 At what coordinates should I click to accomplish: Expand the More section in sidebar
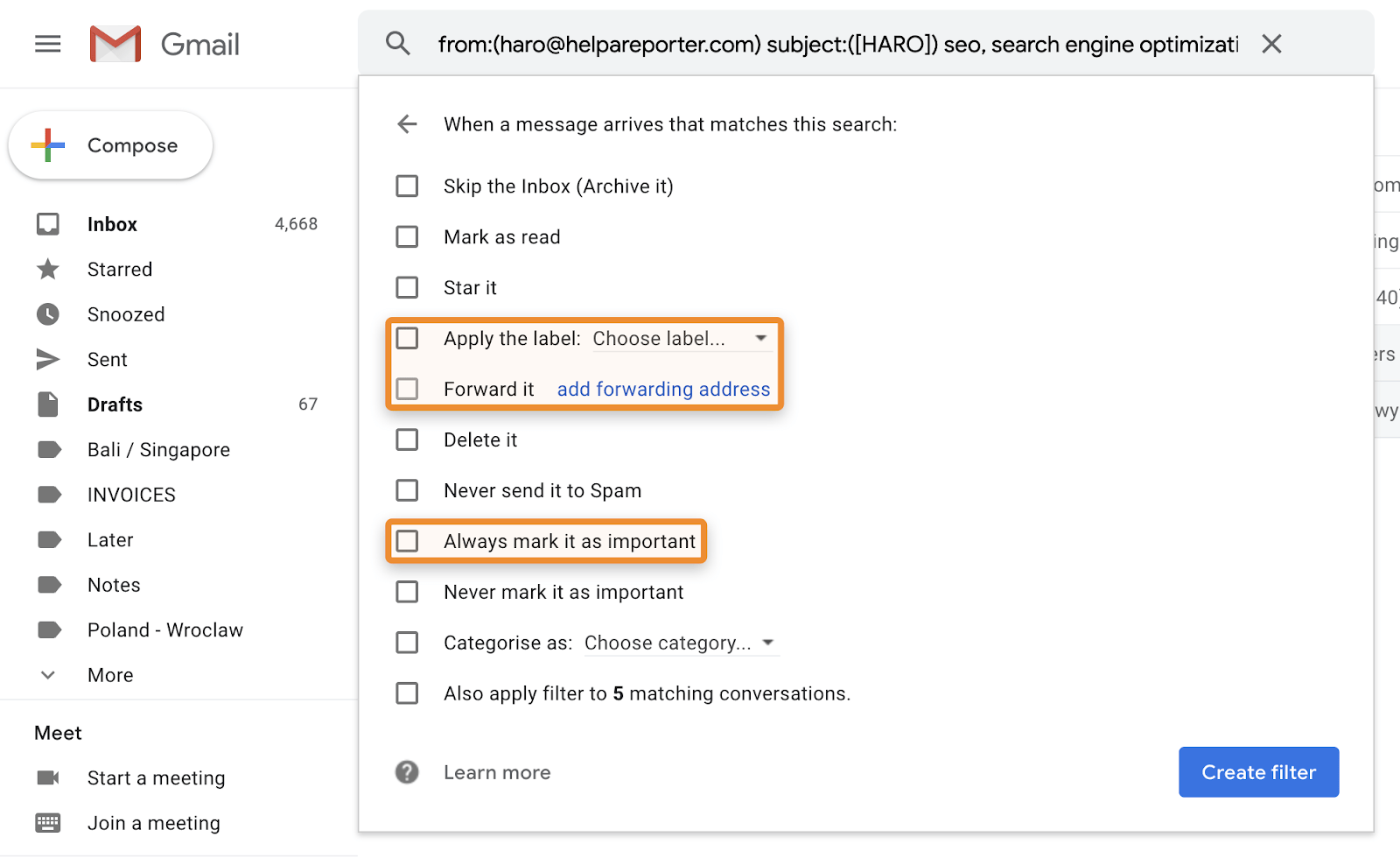[109, 674]
